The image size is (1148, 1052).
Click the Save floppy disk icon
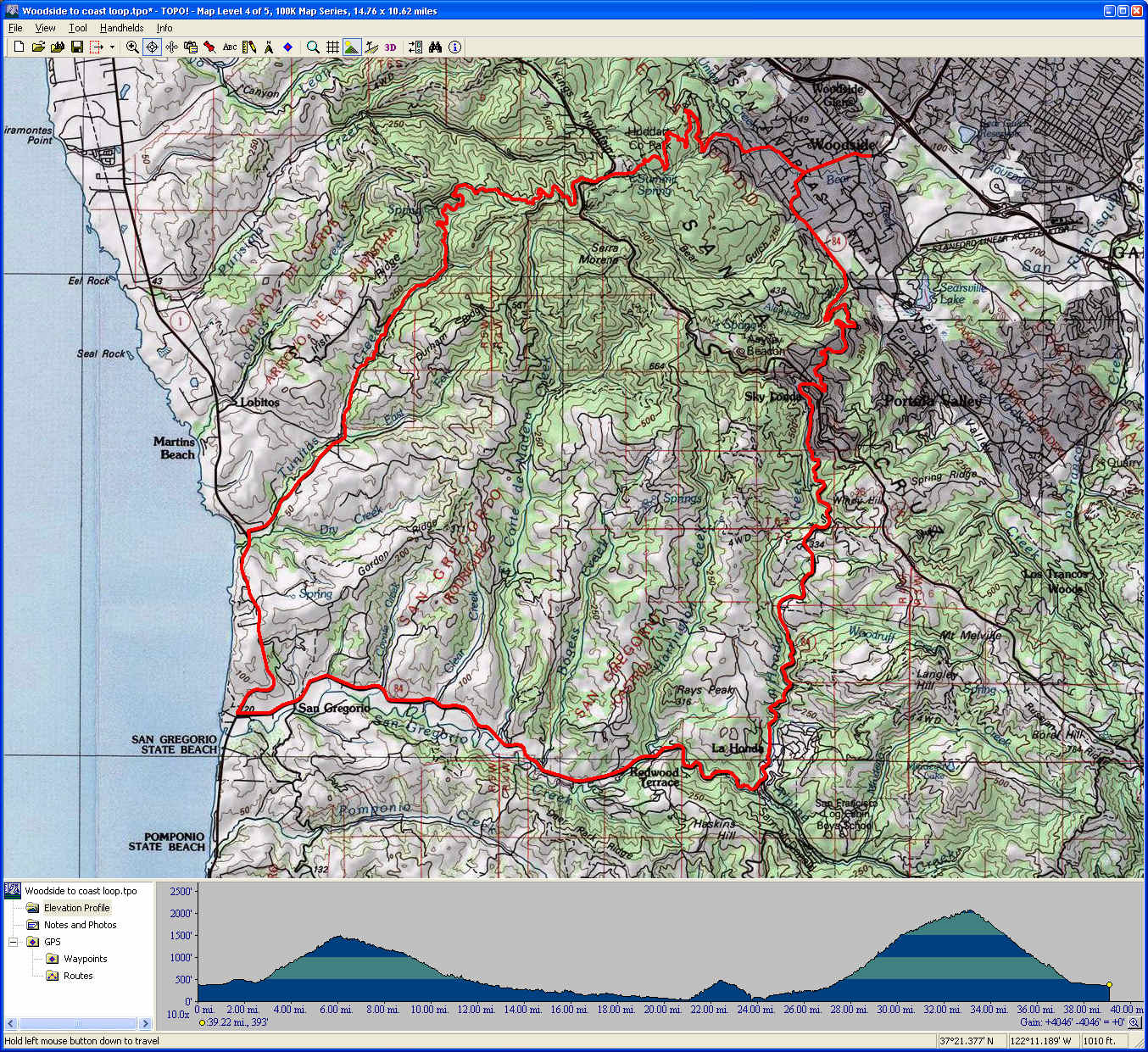coord(77,47)
